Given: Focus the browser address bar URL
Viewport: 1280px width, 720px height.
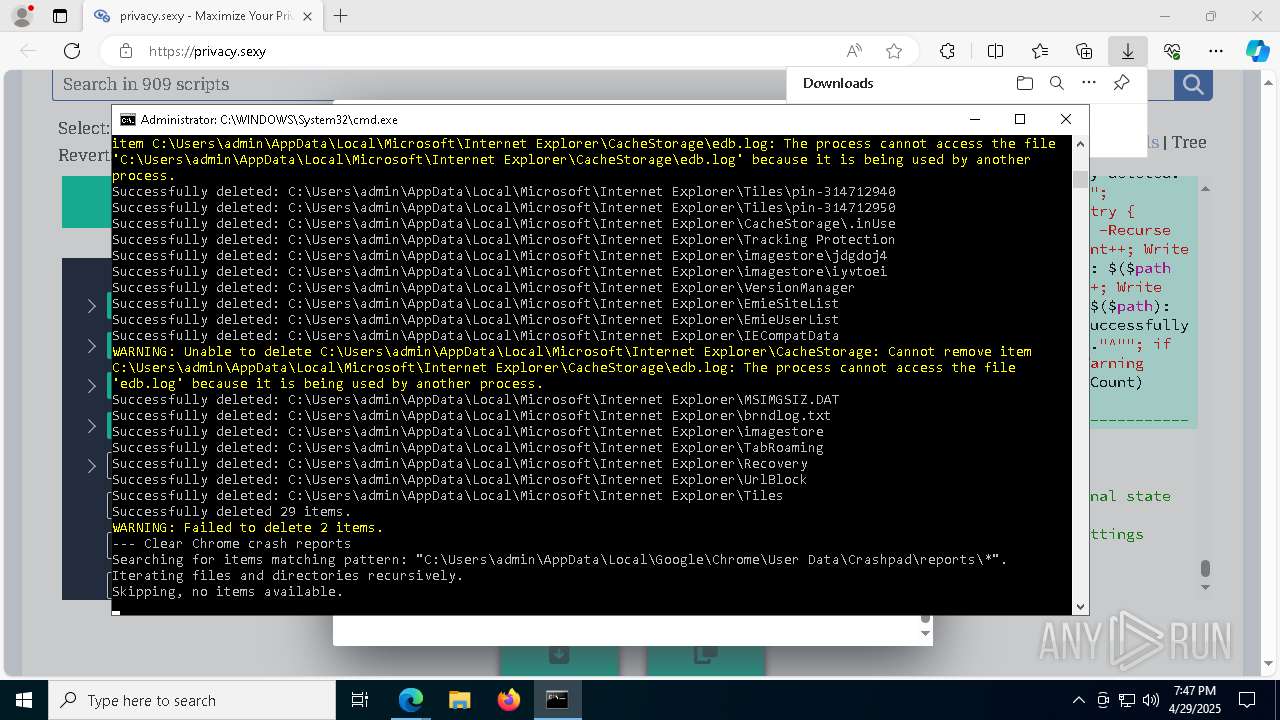Looking at the screenshot, I should [207, 51].
